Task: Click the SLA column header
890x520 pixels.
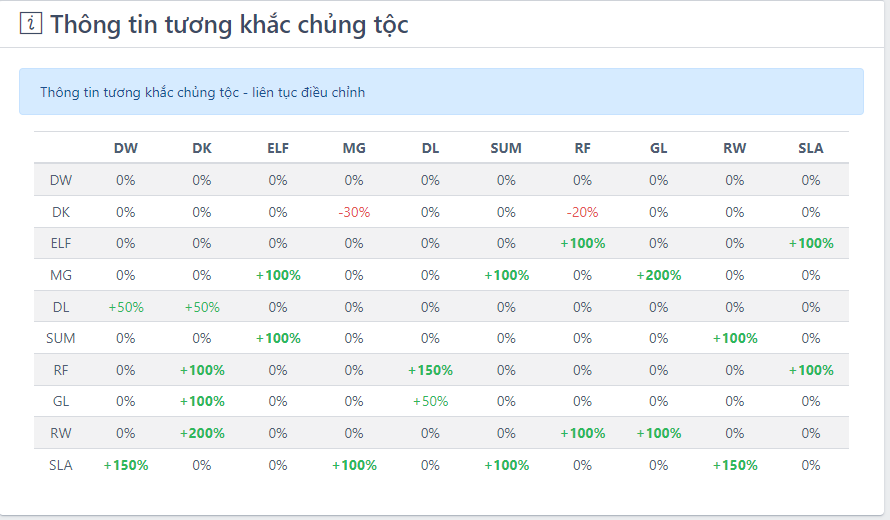Action: [x=811, y=148]
